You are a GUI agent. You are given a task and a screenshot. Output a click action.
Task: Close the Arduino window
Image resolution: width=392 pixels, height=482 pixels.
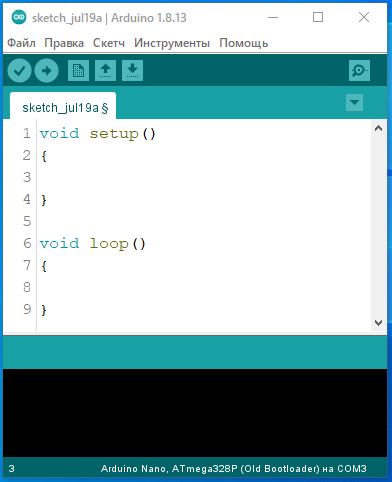click(x=364, y=17)
